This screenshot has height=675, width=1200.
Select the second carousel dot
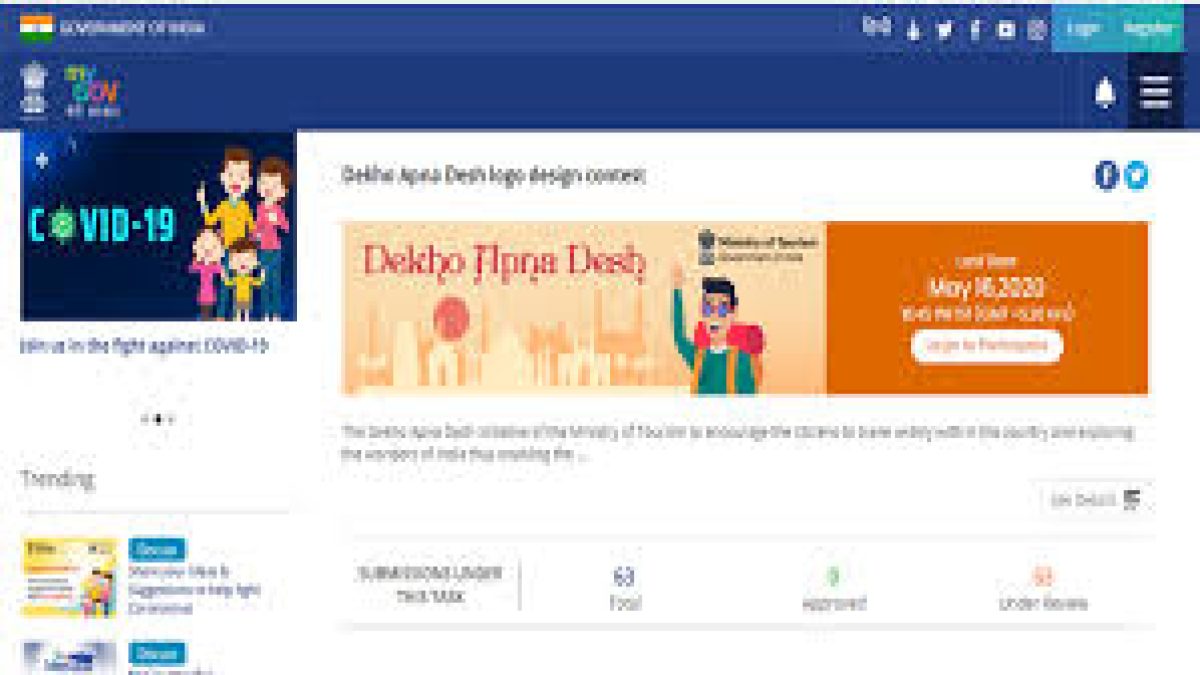point(158,419)
